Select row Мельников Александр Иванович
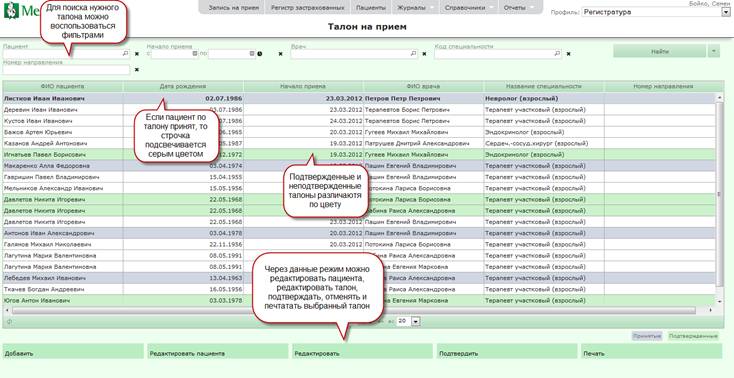Viewport: 734px width, 378px height. pos(359,188)
